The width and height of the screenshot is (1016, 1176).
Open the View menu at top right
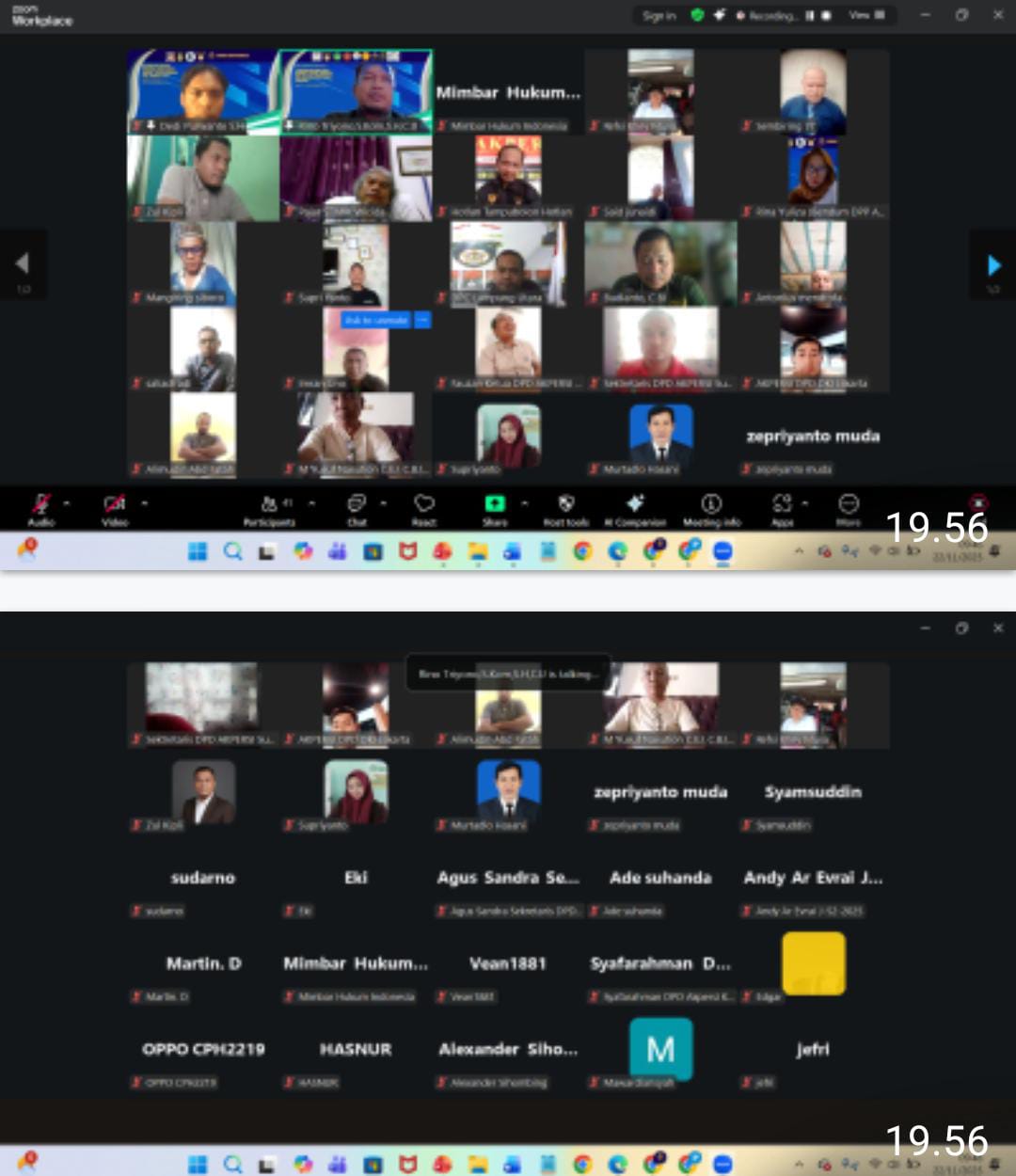point(865,15)
